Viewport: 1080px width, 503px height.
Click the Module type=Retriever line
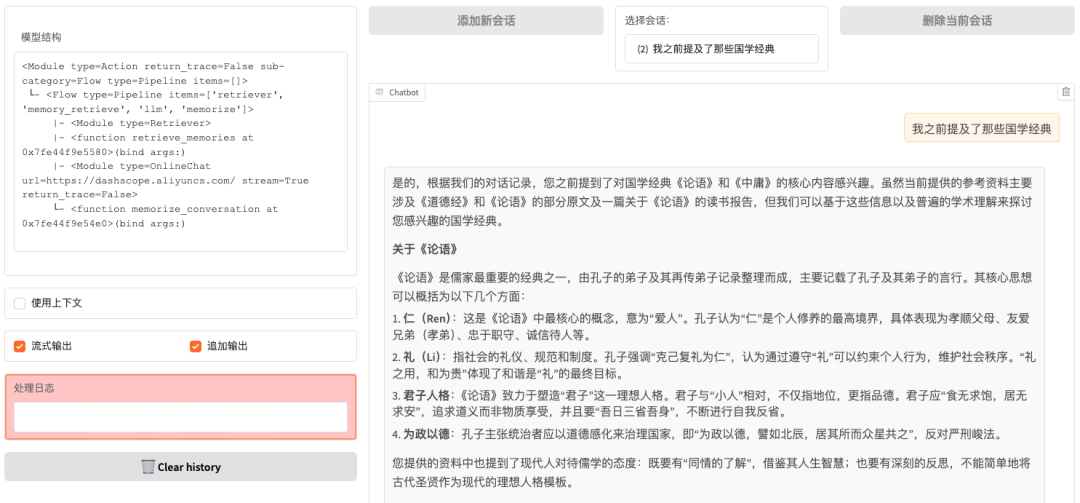pyautogui.click(x=132, y=123)
